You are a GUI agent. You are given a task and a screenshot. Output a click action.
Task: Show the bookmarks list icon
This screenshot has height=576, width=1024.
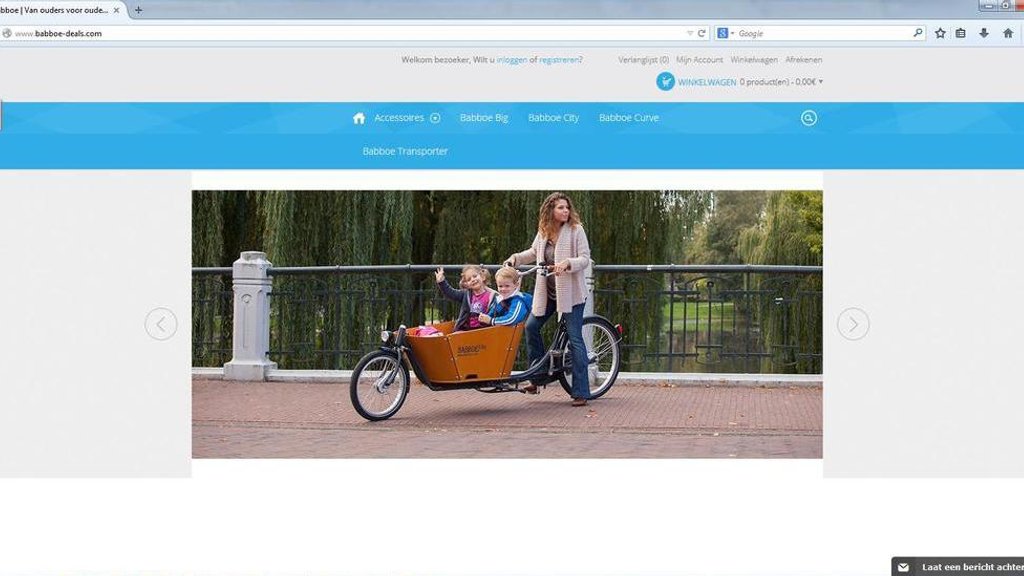point(961,33)
